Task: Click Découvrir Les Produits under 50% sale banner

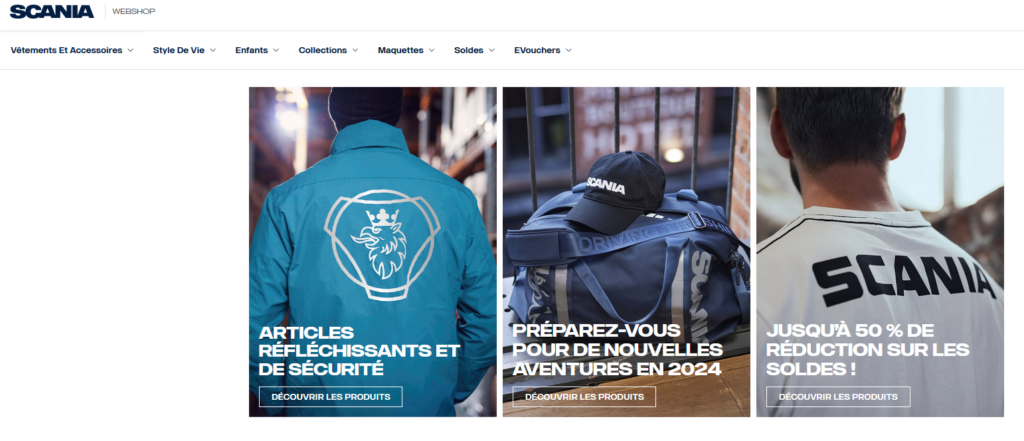Action: [838, 397]
